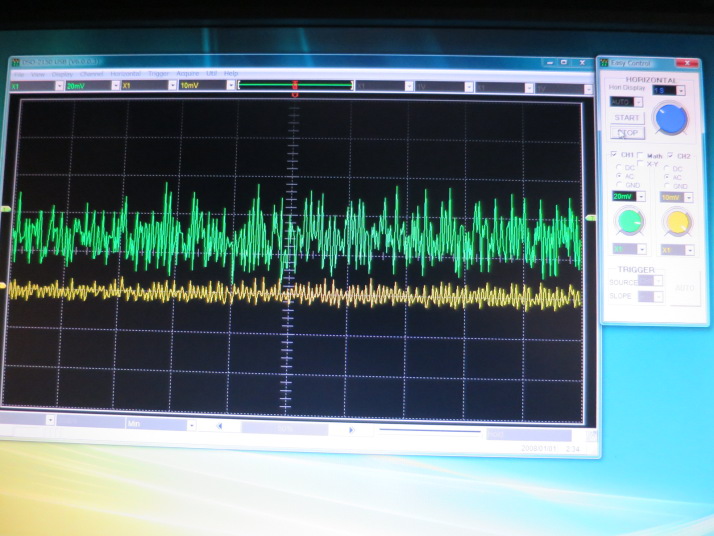Enable the Math checkbox

click(640, 156)
